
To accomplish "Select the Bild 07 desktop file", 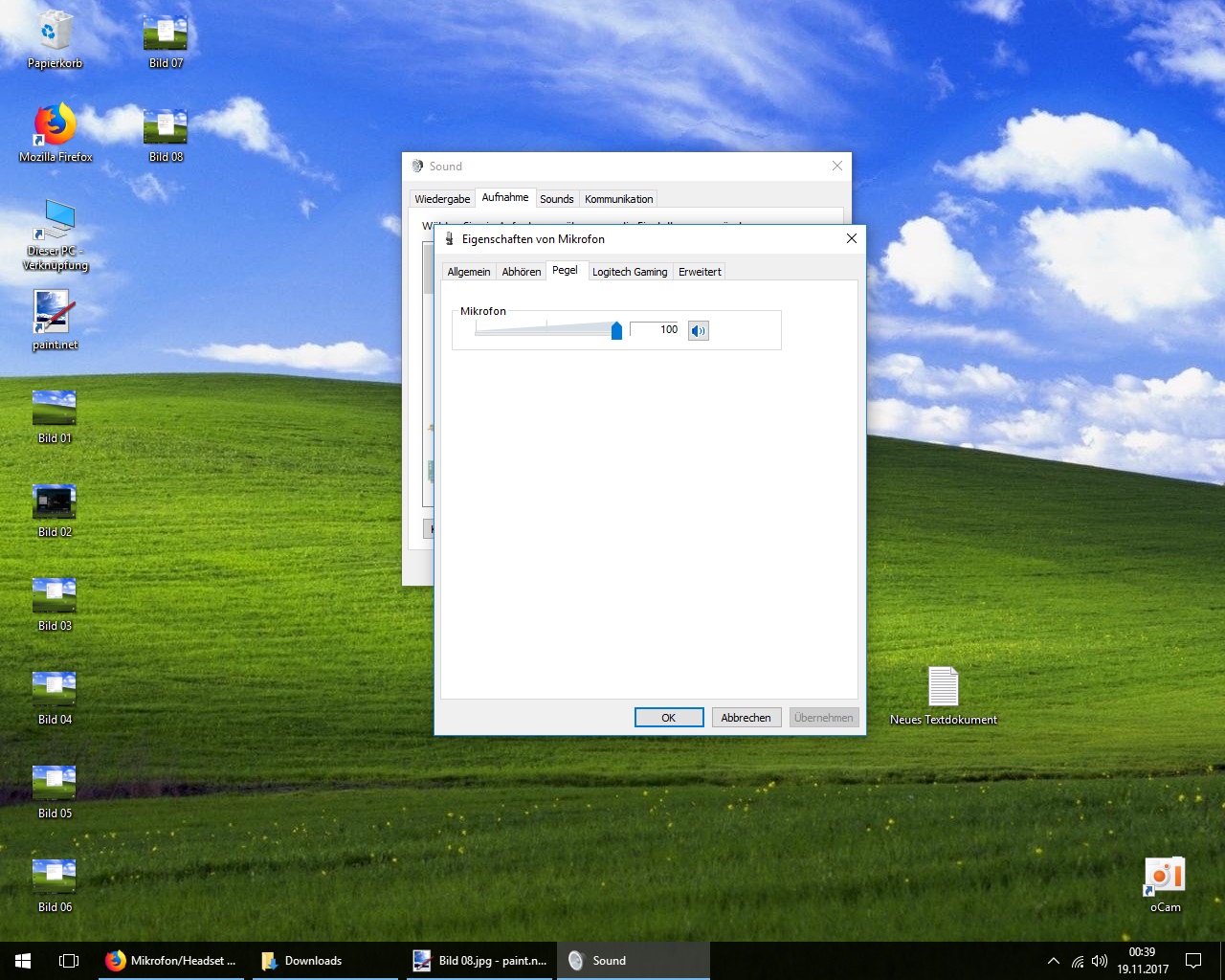I will click(166, 41).
